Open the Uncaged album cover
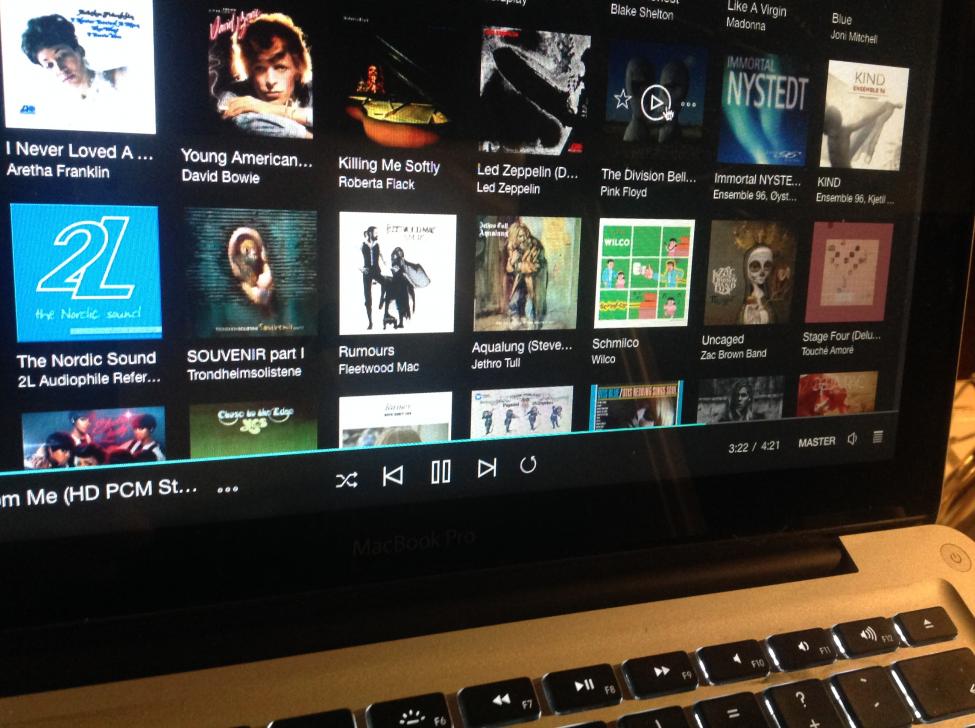Viewport: 975px width, 728px height. pyautogui.click(x=749, y=272)
